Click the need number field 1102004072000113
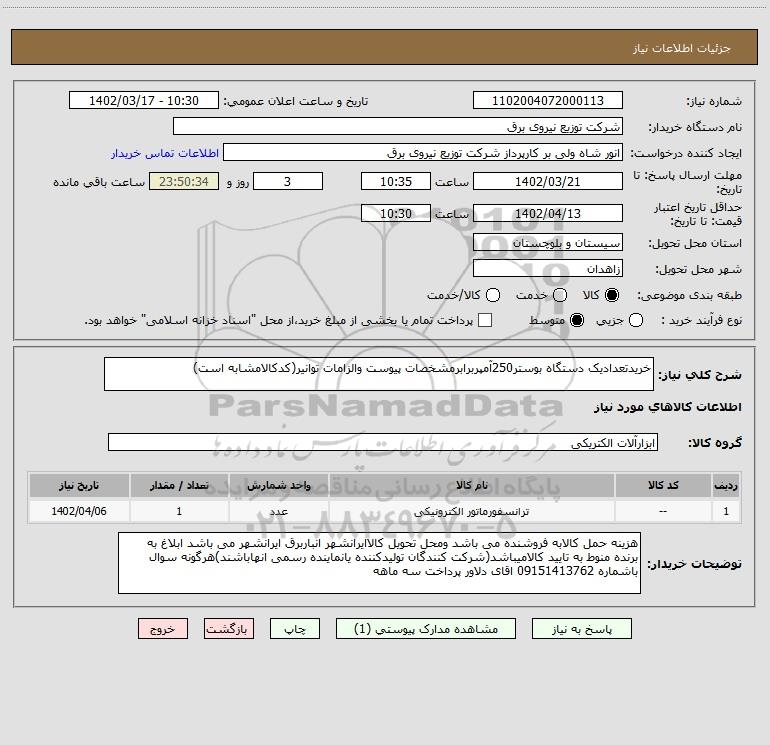 548,101
